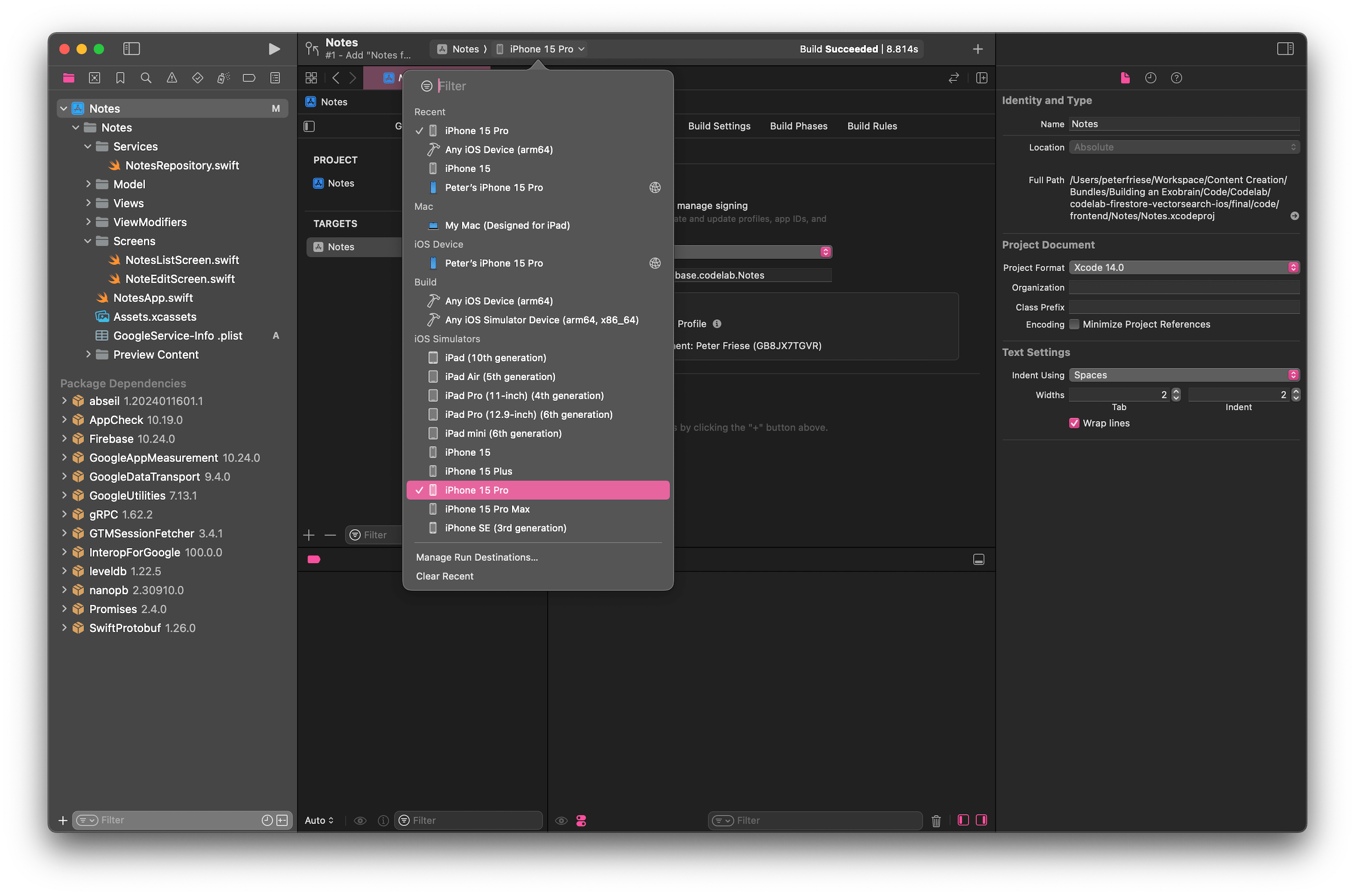
Task: Click the filter input field at bottom
Action: tap(174, 818)
